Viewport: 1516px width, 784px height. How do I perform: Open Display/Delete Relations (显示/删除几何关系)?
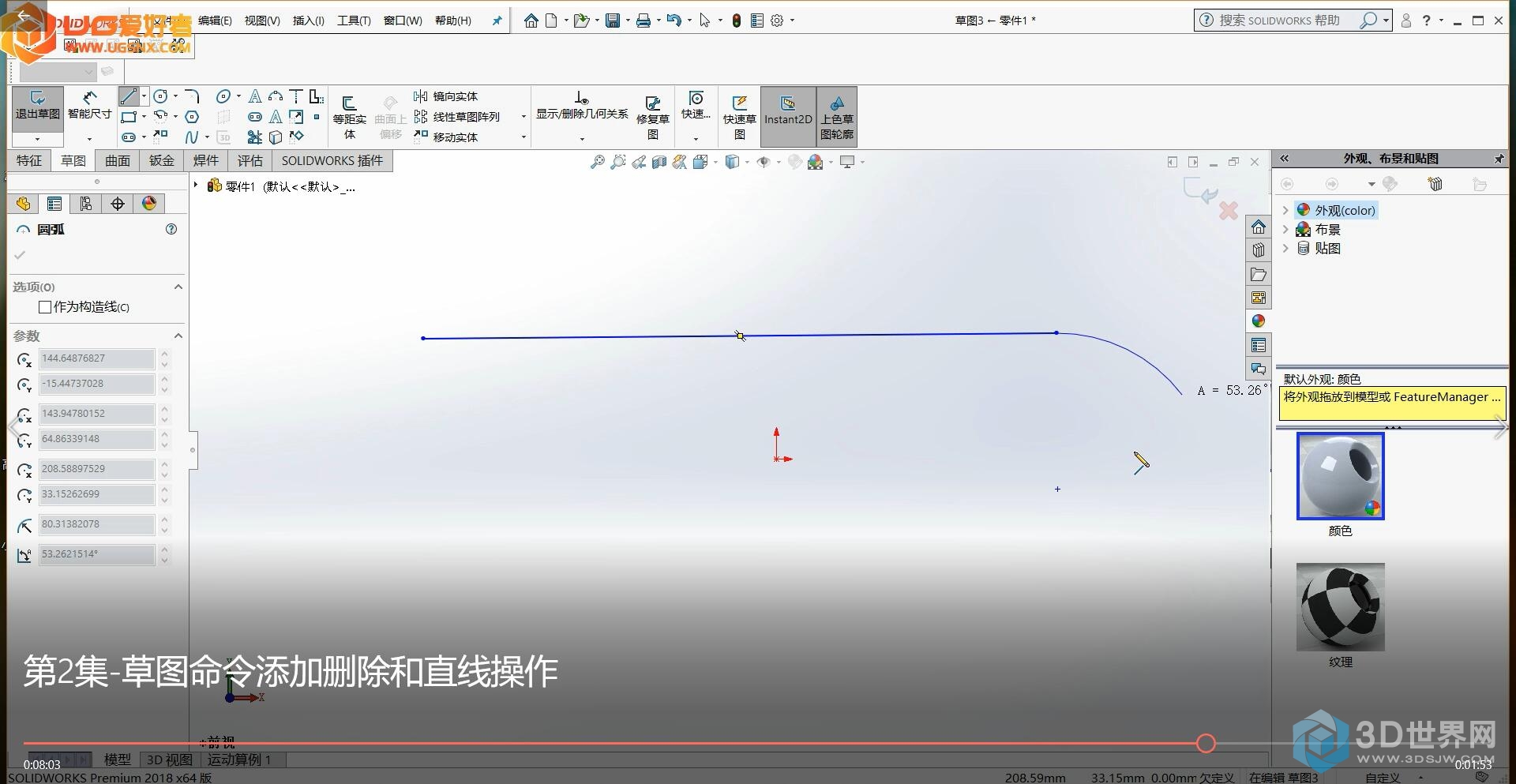click(x=582, y=107)
